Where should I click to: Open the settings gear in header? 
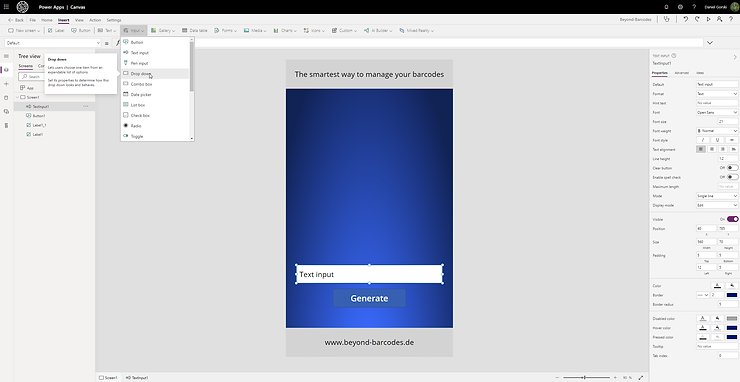(x=680, y=7)
